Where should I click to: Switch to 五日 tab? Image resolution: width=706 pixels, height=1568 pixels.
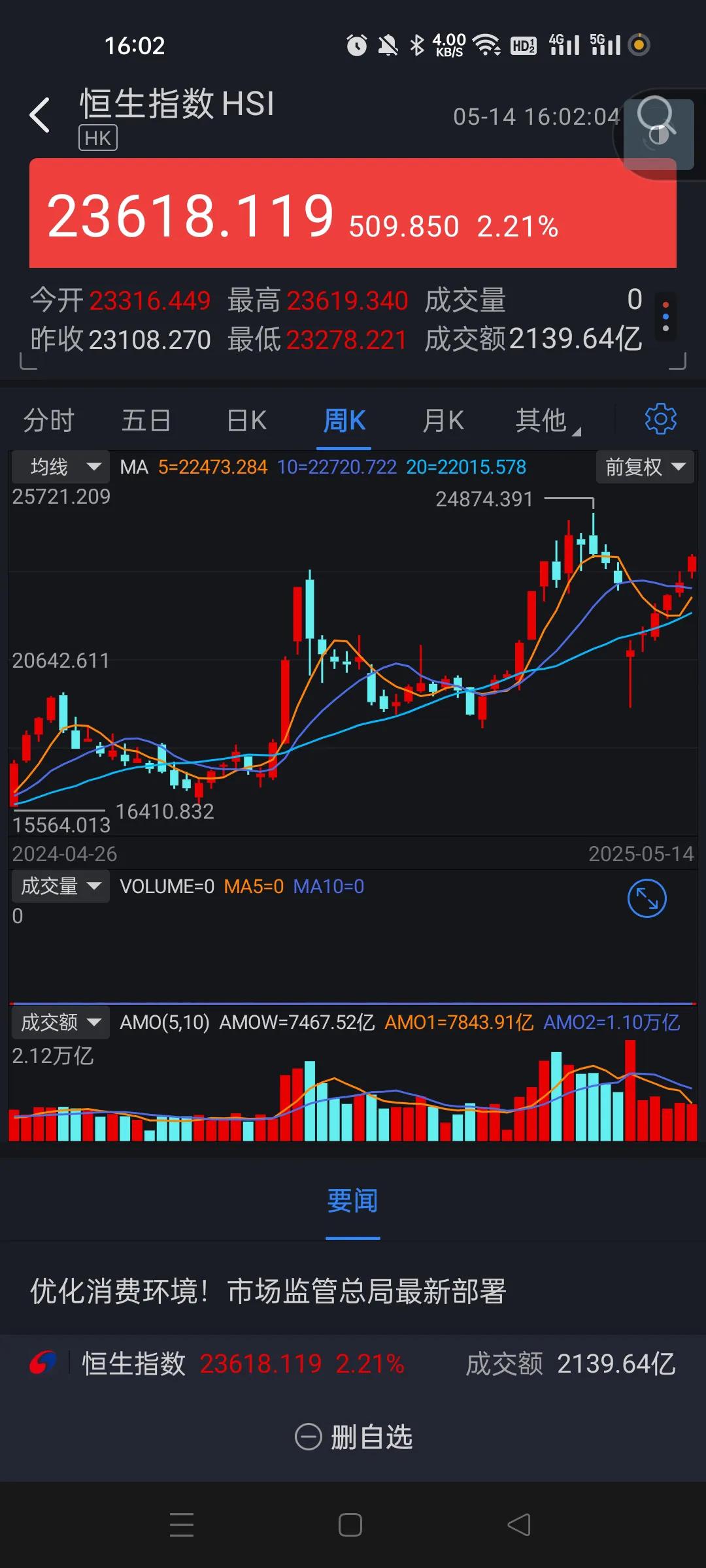[146, 420]
